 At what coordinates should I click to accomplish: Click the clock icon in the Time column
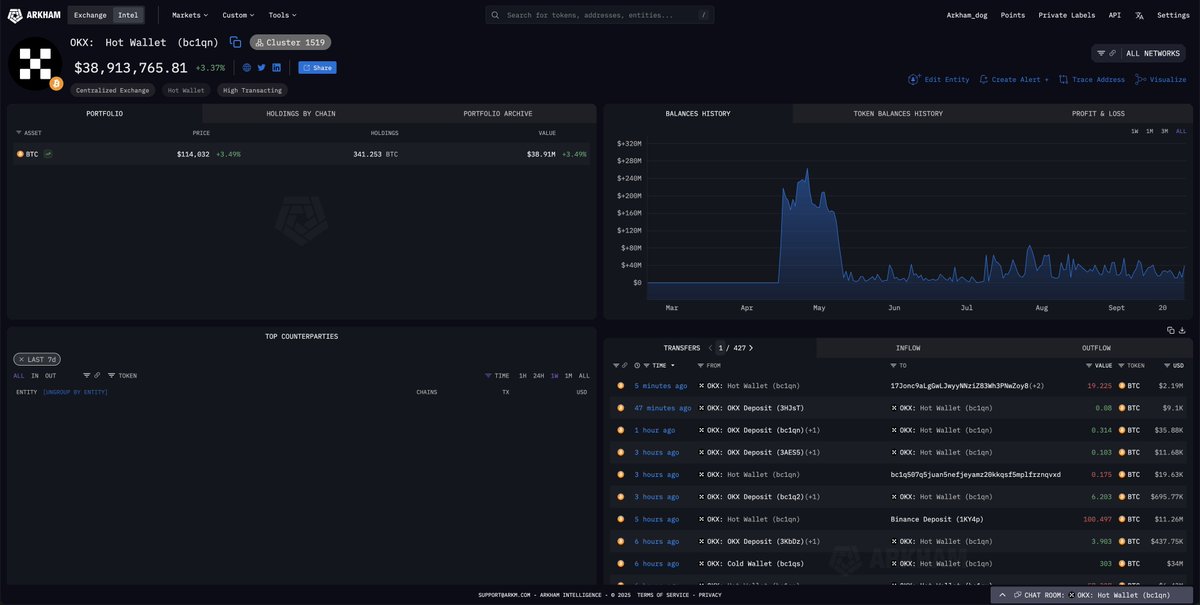(x=636, y=366)
